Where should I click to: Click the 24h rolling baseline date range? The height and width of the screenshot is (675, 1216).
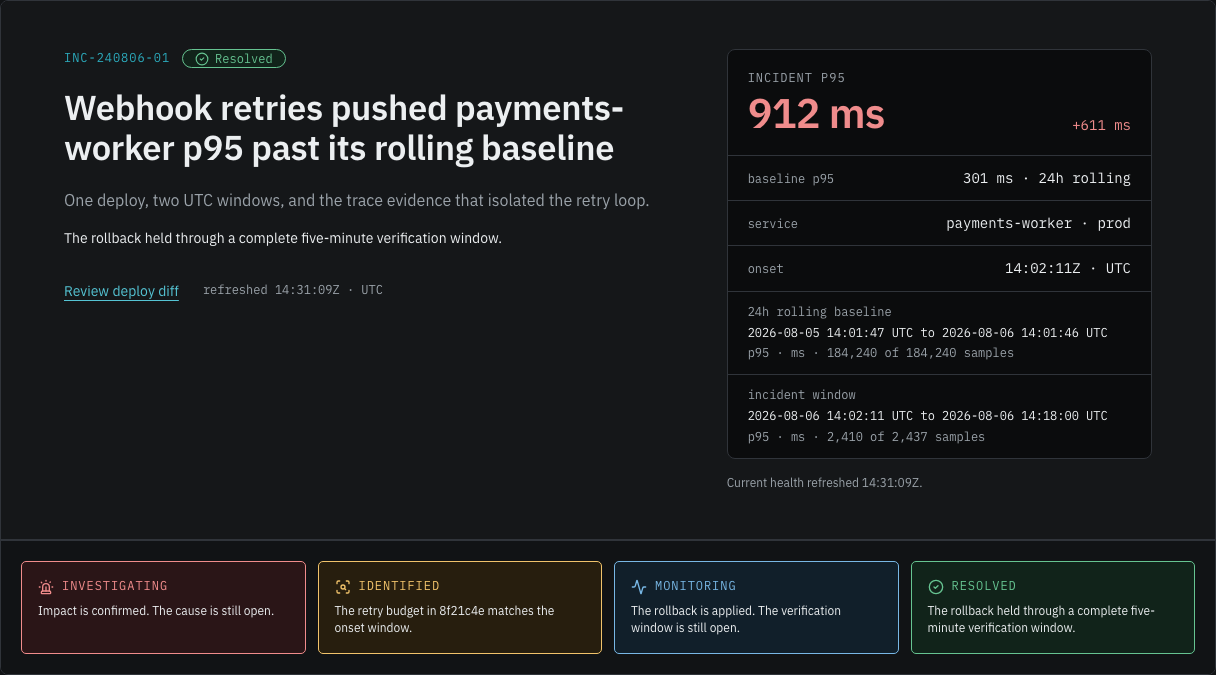928,333
